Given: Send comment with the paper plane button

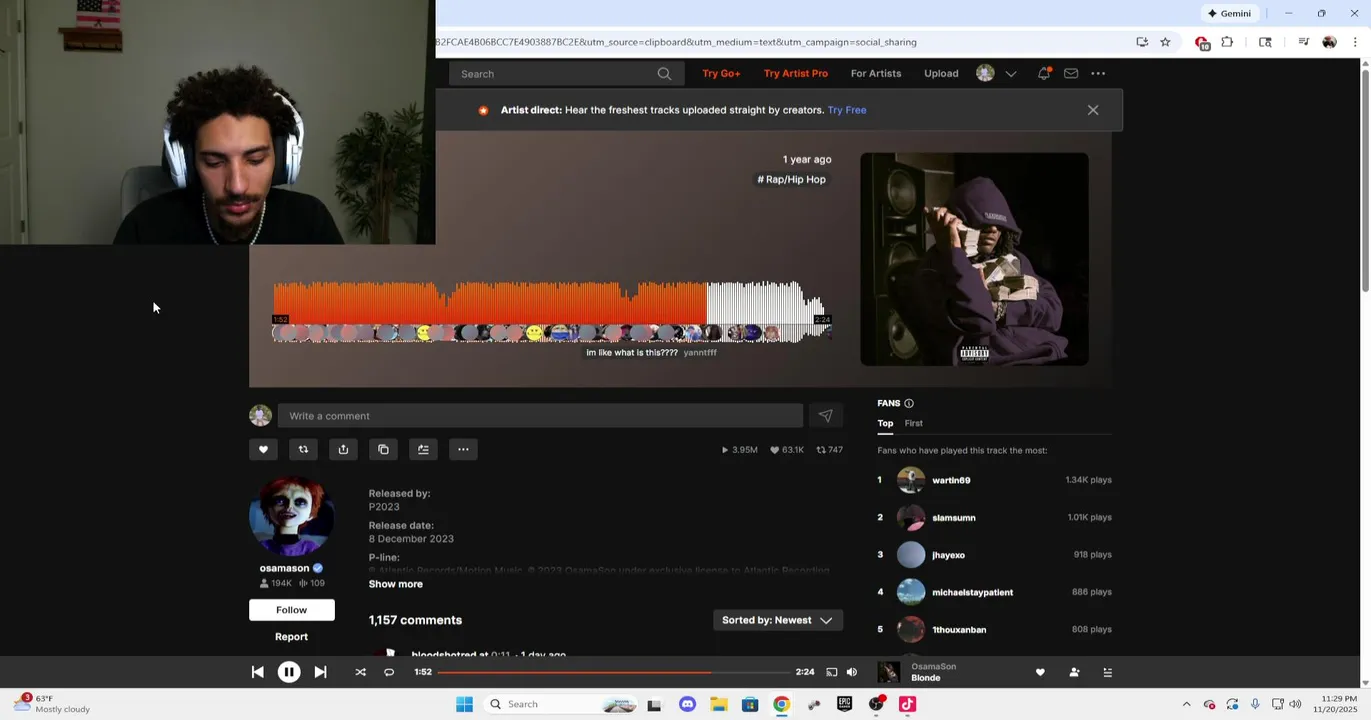Looking at the screenshot, I should pos(825,416).
